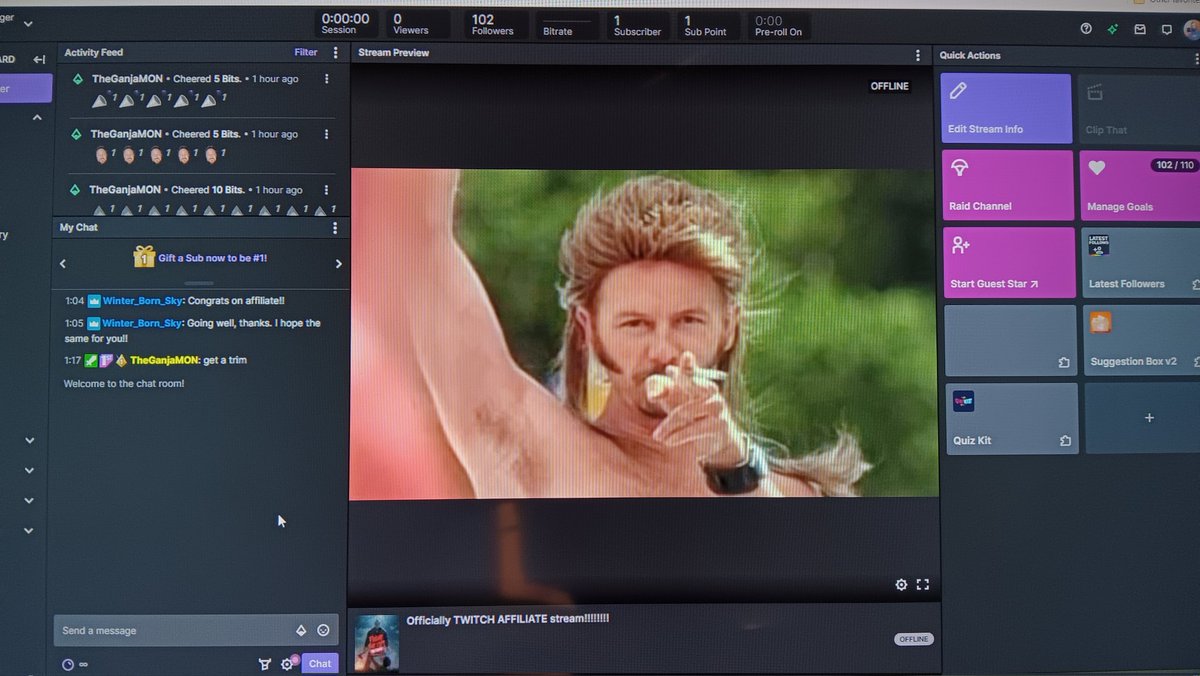Viewport: 1200px width, 676px height.
Task: Open Latest Followers quick action
Action: tap(1143, 262)
